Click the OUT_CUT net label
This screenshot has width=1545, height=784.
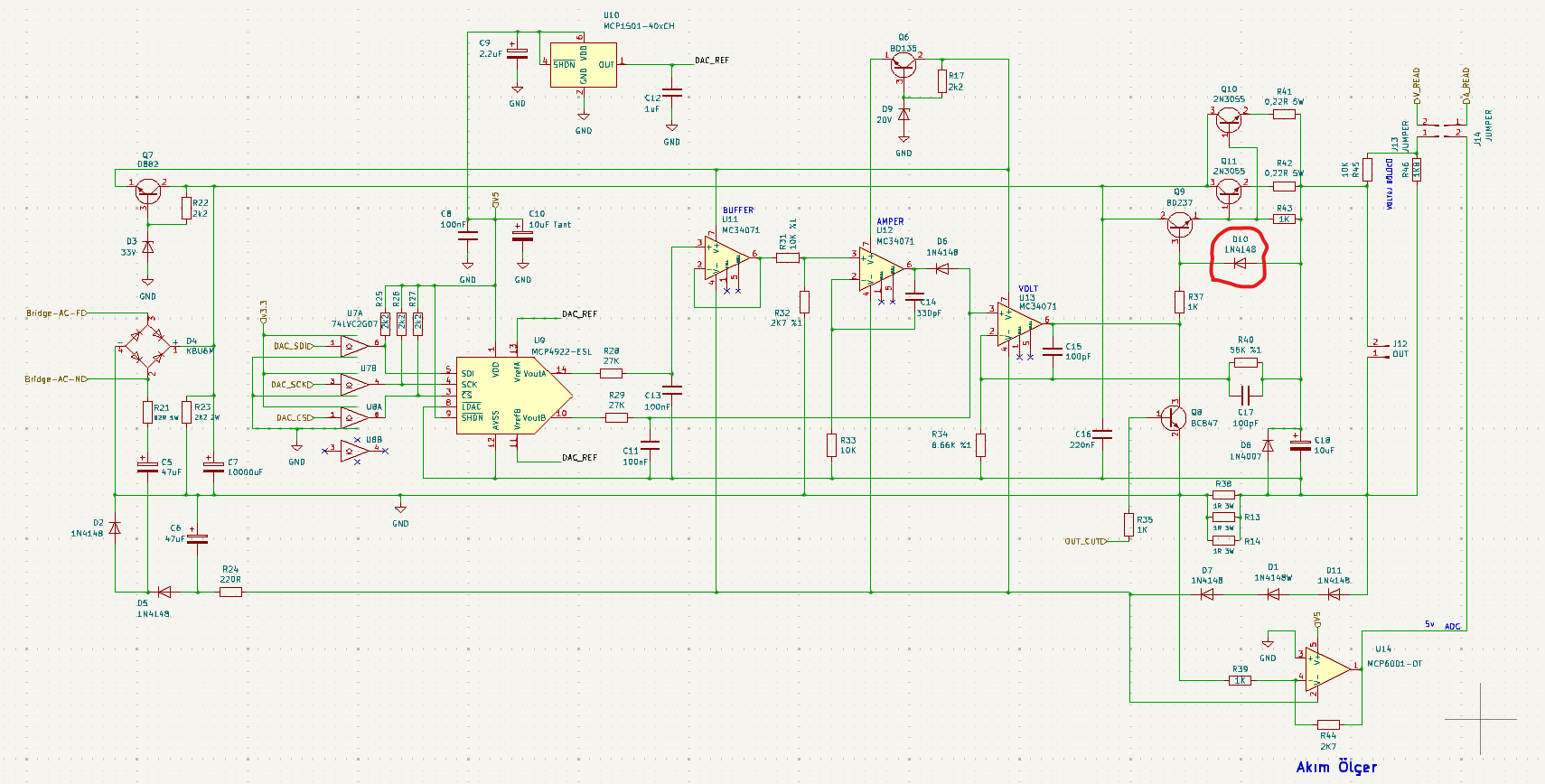point(1085,542)
